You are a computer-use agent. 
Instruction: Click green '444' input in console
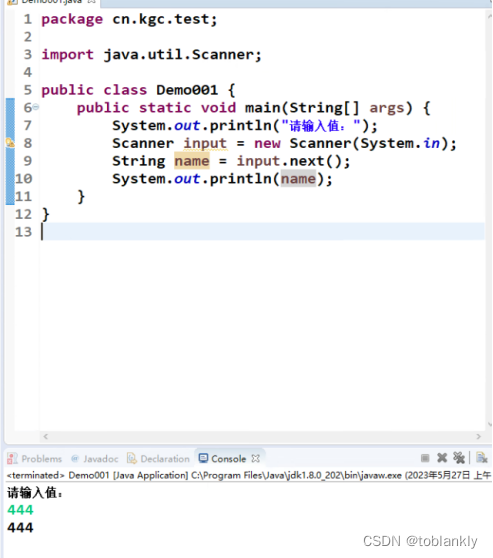coord(20,510)
